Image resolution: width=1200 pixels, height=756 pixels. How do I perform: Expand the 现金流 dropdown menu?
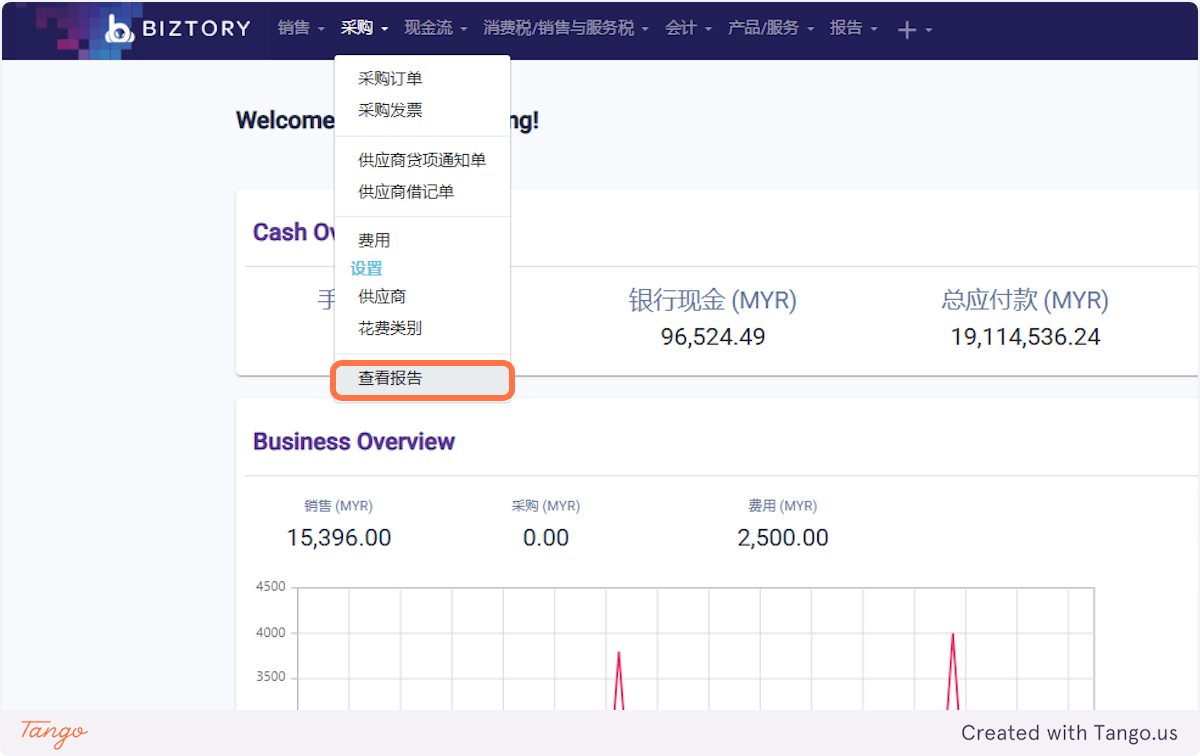point(435,28)
